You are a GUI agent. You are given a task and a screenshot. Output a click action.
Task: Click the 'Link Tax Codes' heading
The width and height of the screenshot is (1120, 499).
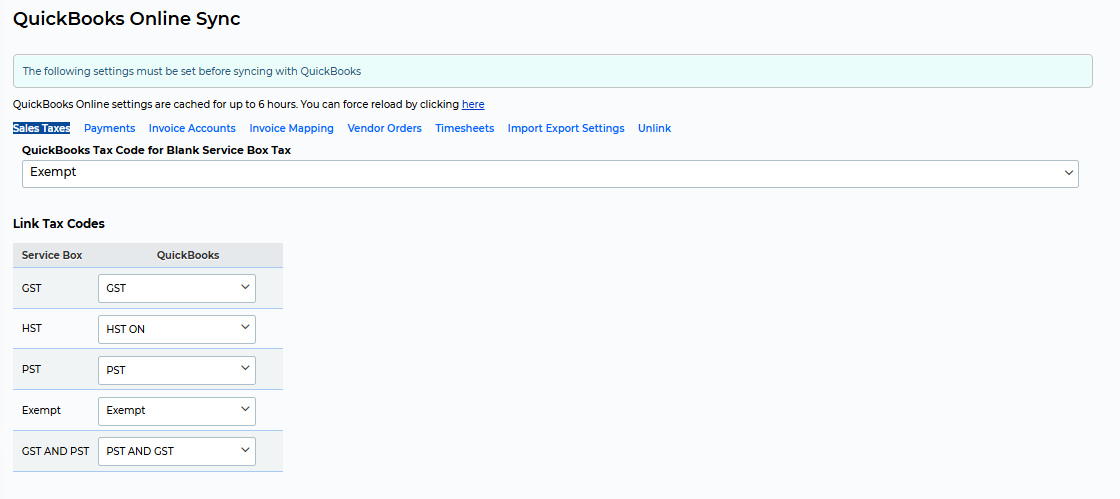point(59,223)
